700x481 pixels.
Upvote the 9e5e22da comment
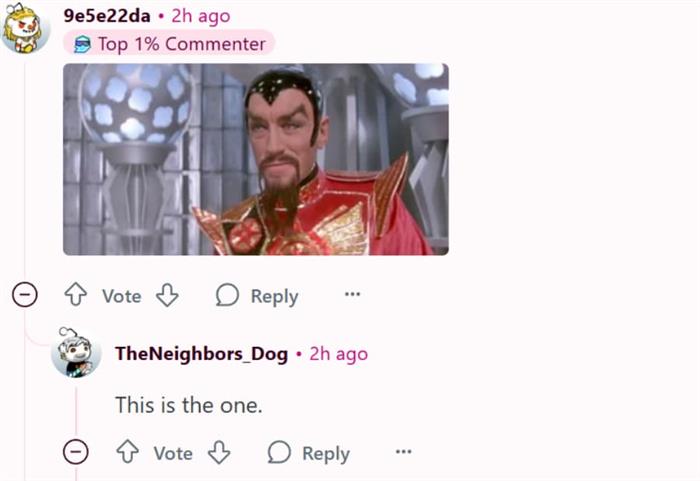(x=76, y=294)
